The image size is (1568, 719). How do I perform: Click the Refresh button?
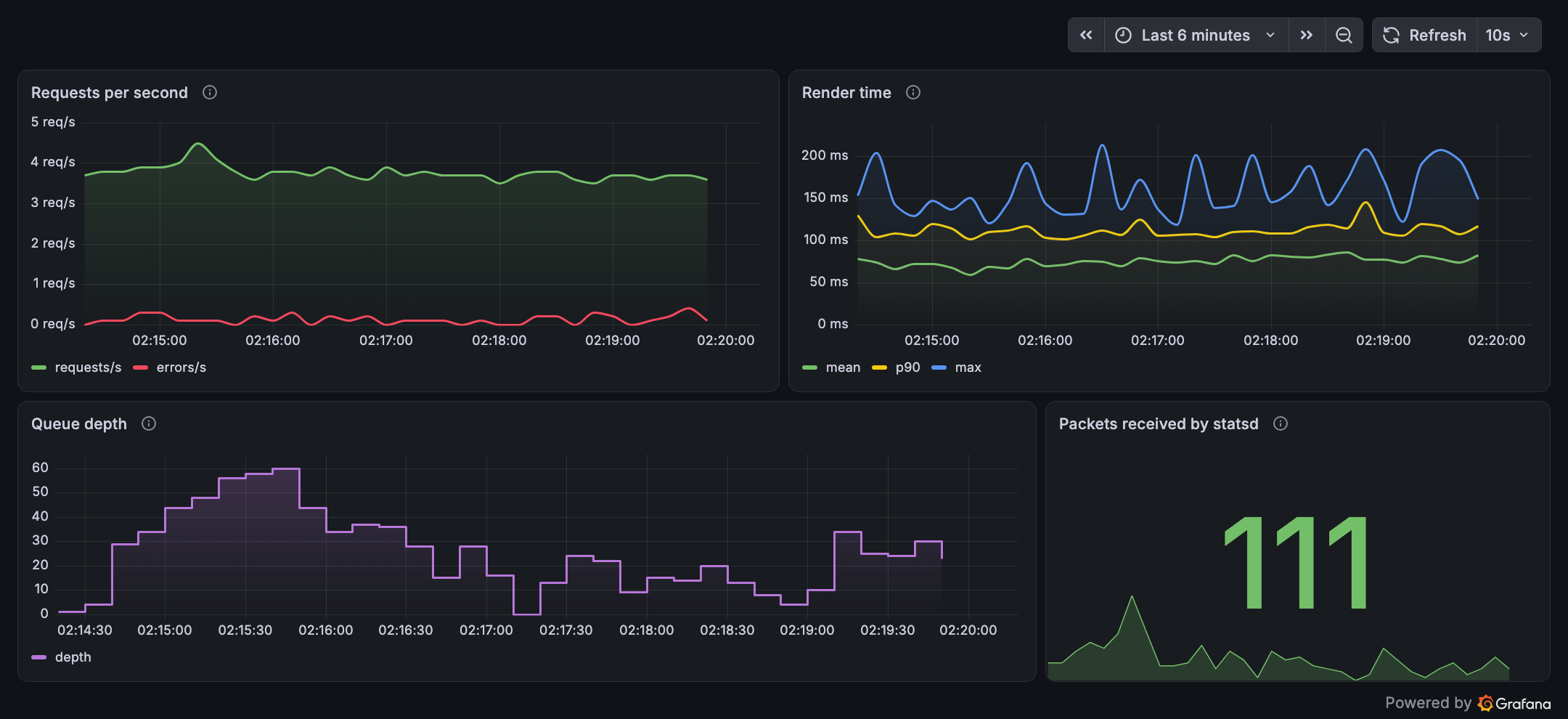pyautogui.click(x=1424, y=35)
